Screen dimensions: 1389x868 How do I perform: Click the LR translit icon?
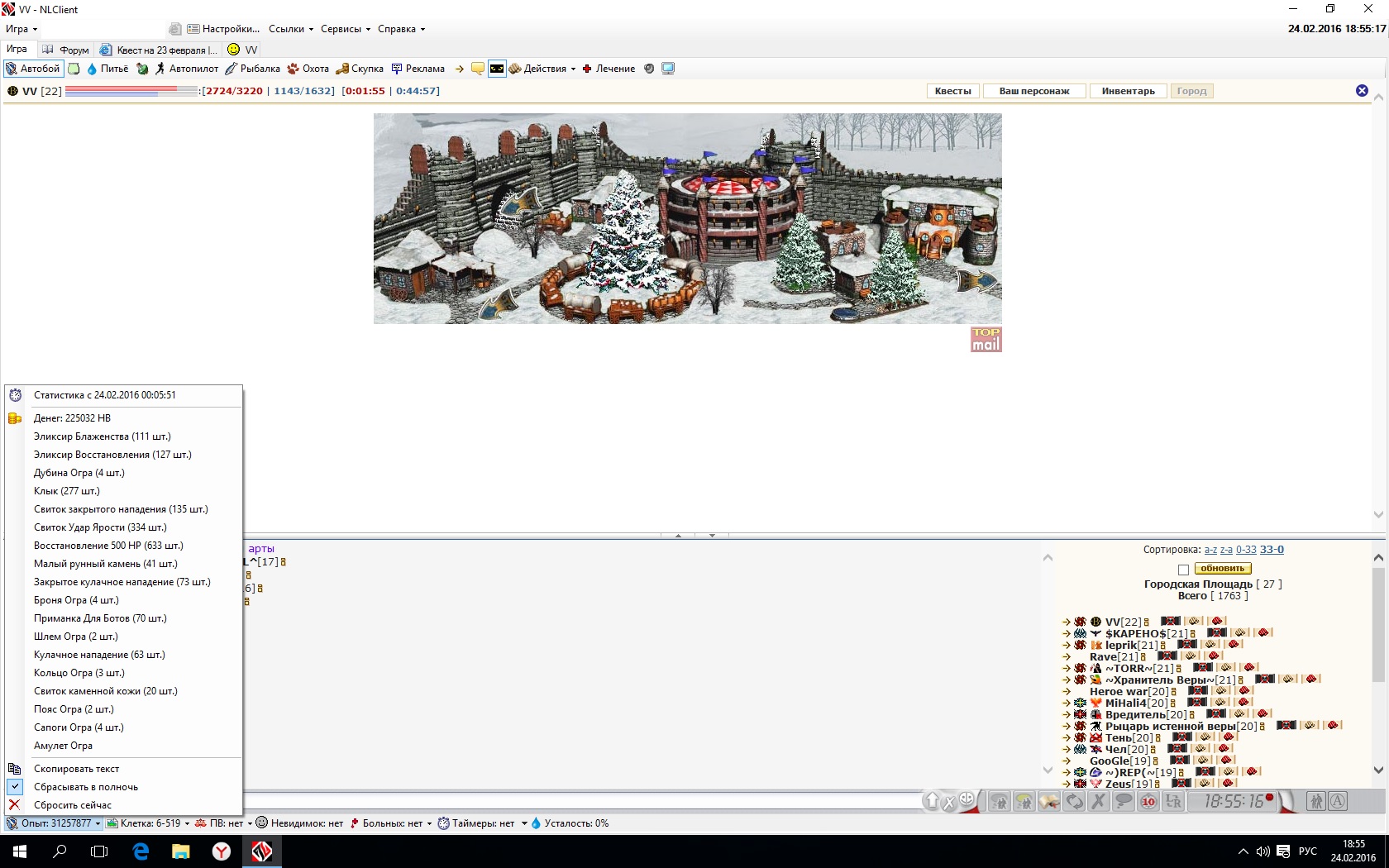1173,801
